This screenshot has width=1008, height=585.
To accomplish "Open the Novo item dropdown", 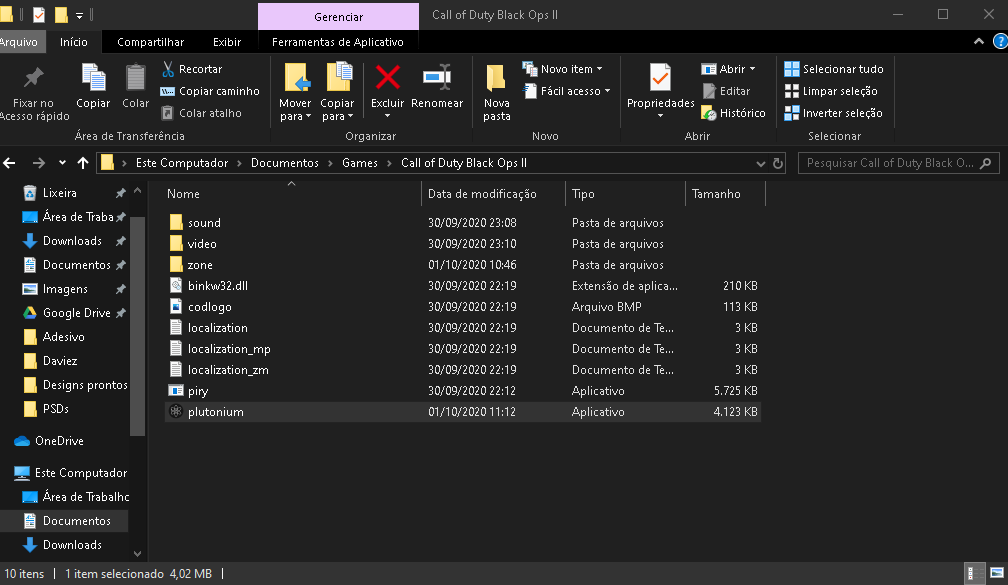I will point(562,69).
